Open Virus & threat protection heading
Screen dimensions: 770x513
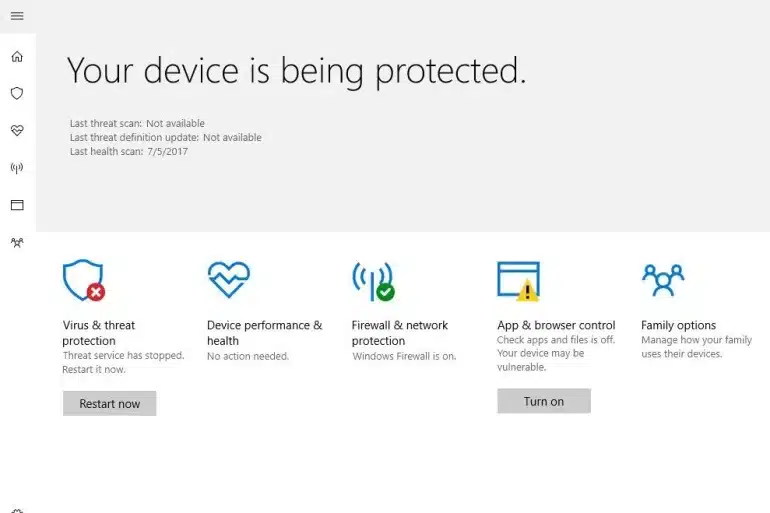(x=98, y=333)
